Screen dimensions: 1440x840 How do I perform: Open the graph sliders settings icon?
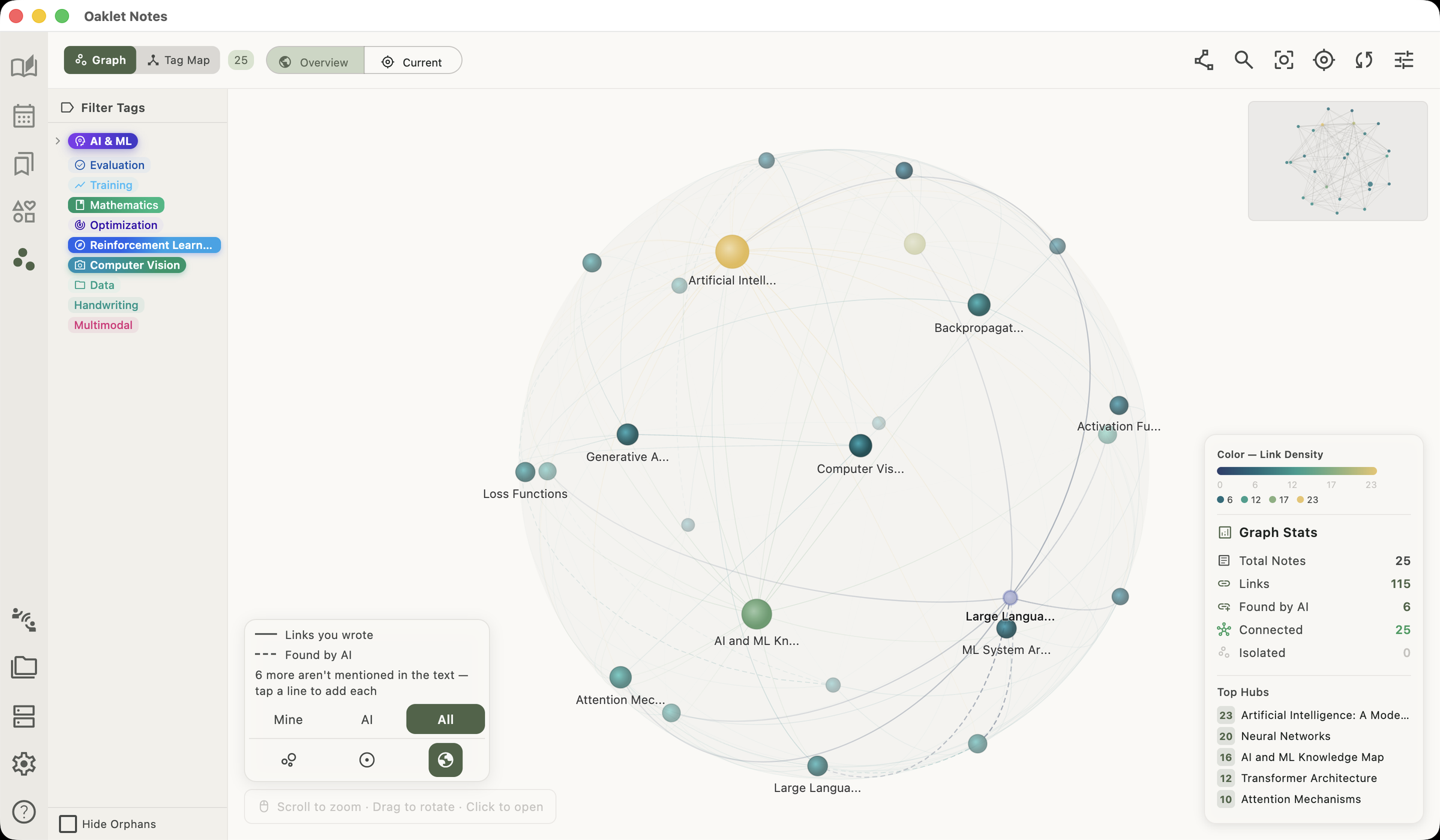[x=1404, y=60]
